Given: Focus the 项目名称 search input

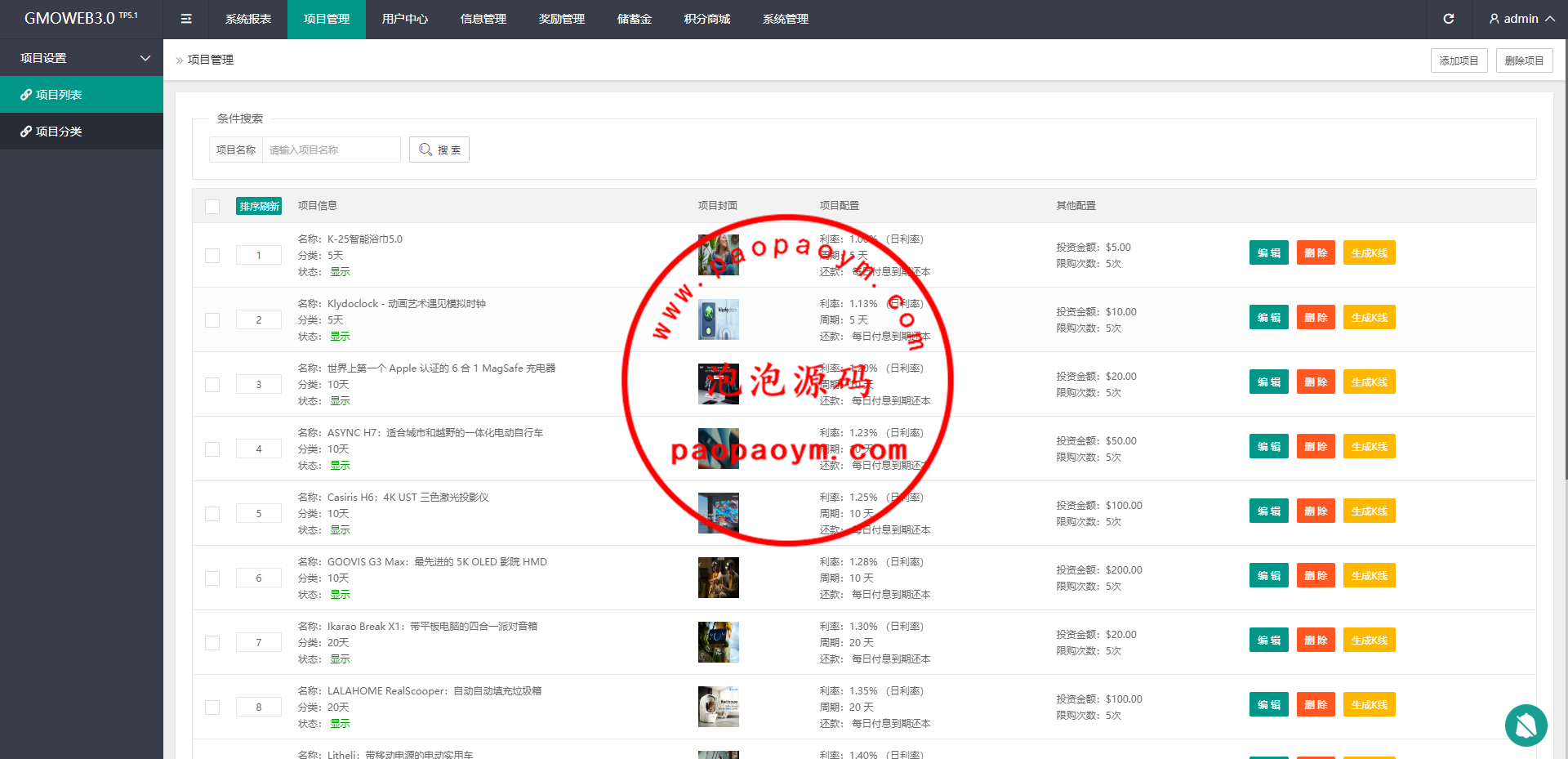Looking at the screenshot, I should 331,150.
